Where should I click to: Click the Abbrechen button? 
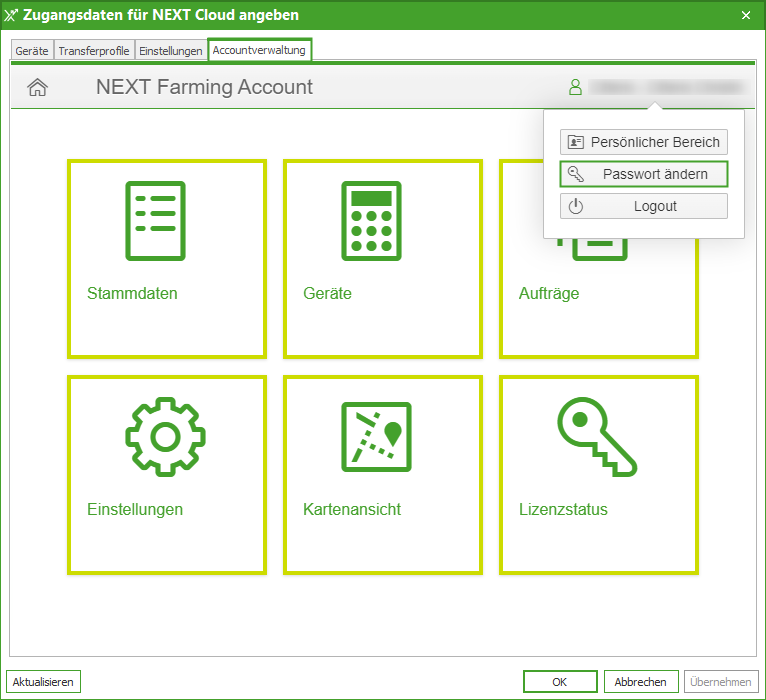point(641,682)
